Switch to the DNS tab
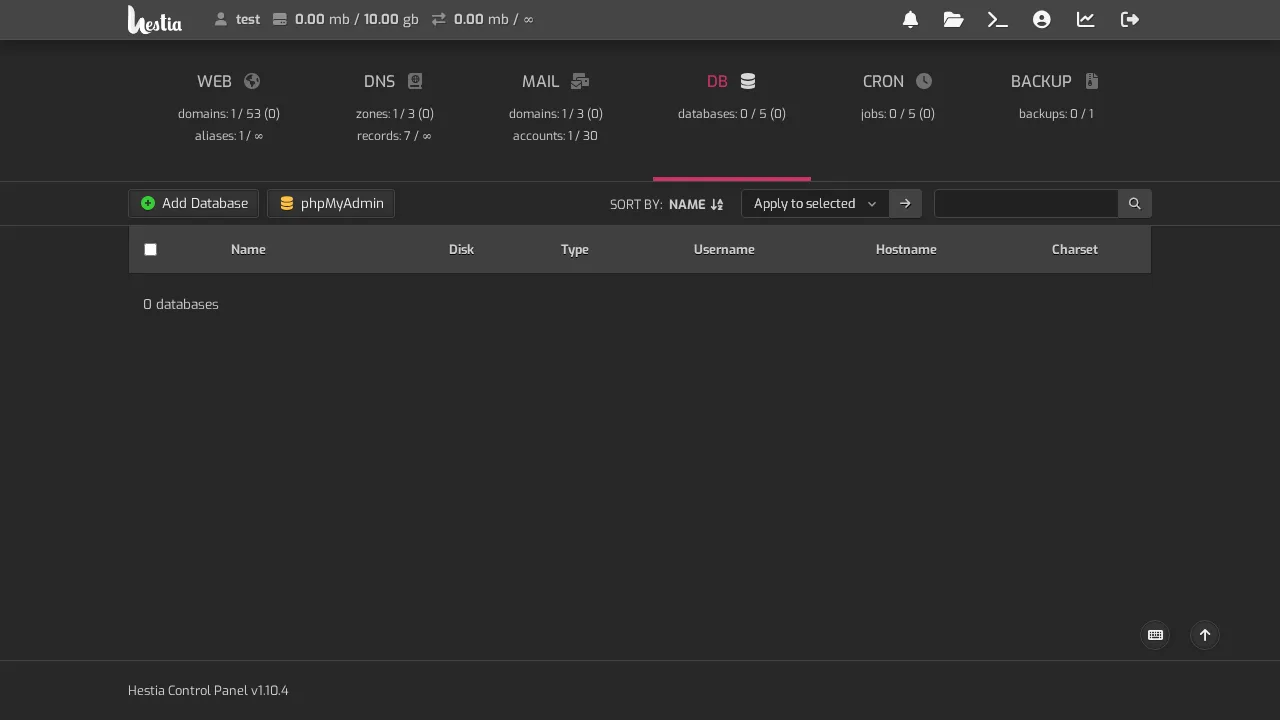1280x720 pixels. (394, 108)
